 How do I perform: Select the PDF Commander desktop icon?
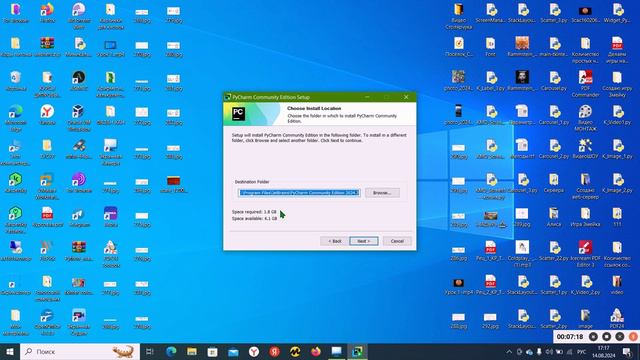coord(585,83)
